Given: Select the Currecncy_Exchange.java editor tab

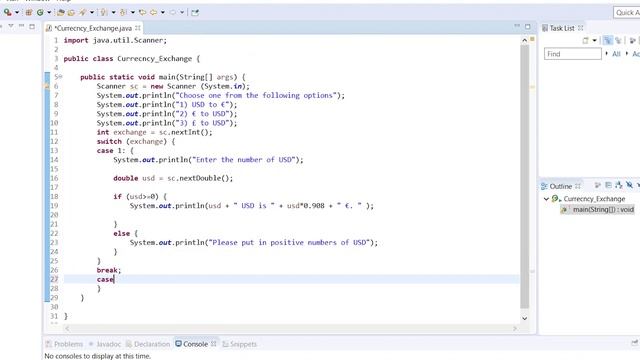Looking at the screenshot, I should pyautogui.click(x=93, y=28).
